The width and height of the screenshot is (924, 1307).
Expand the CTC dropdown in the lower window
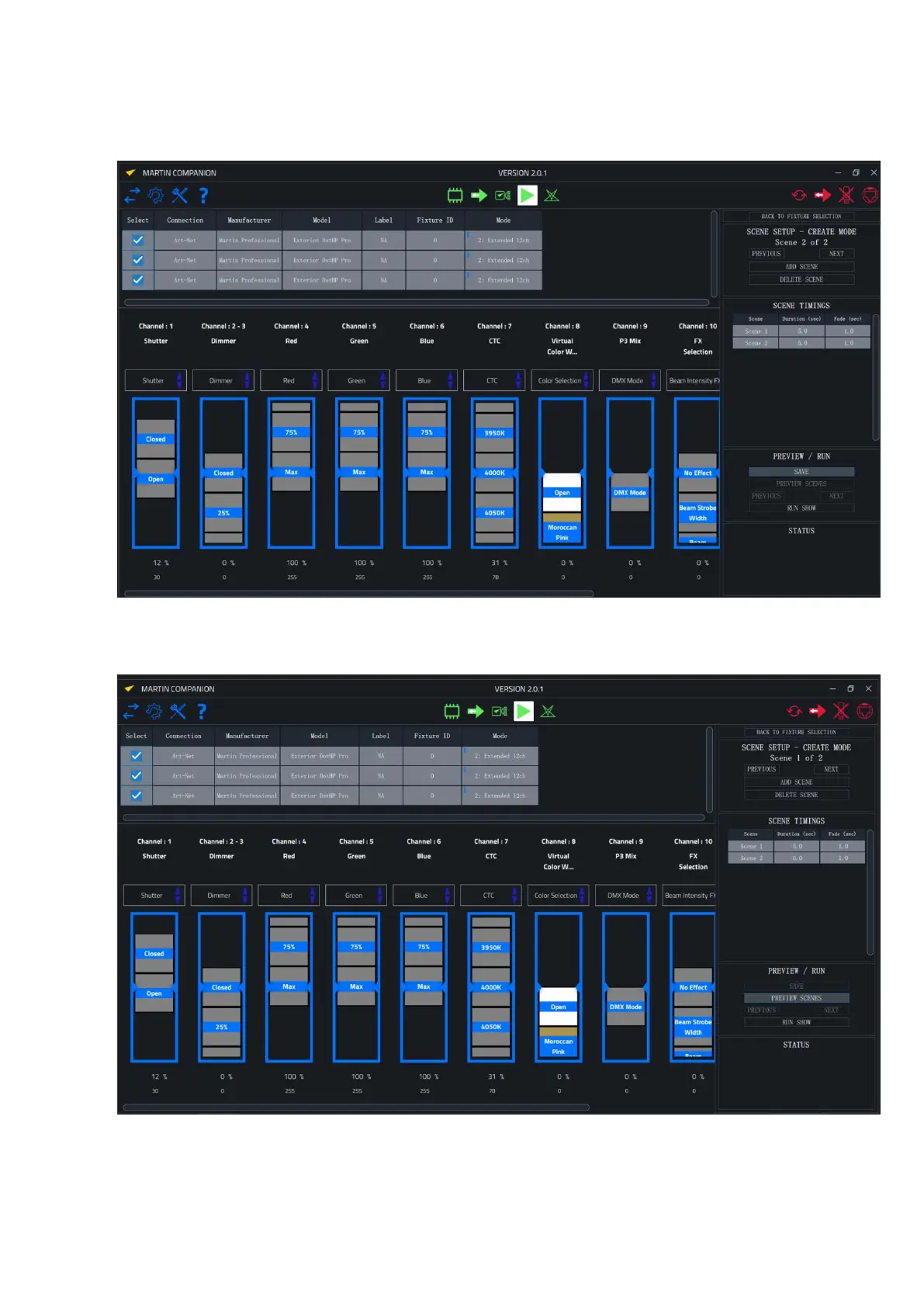[492, 896]
